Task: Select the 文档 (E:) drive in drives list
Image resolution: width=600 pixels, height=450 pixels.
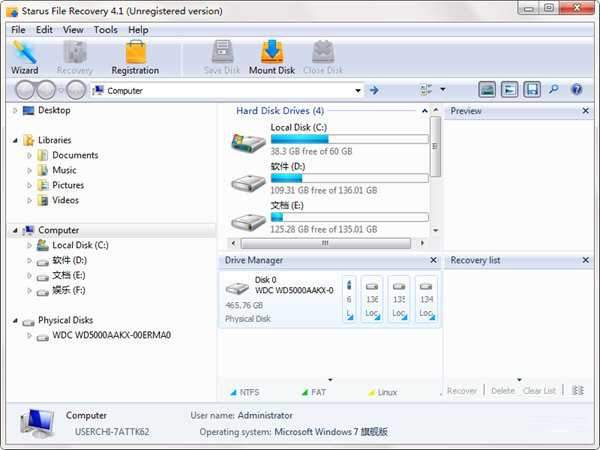Action: (x=329, y=217)
